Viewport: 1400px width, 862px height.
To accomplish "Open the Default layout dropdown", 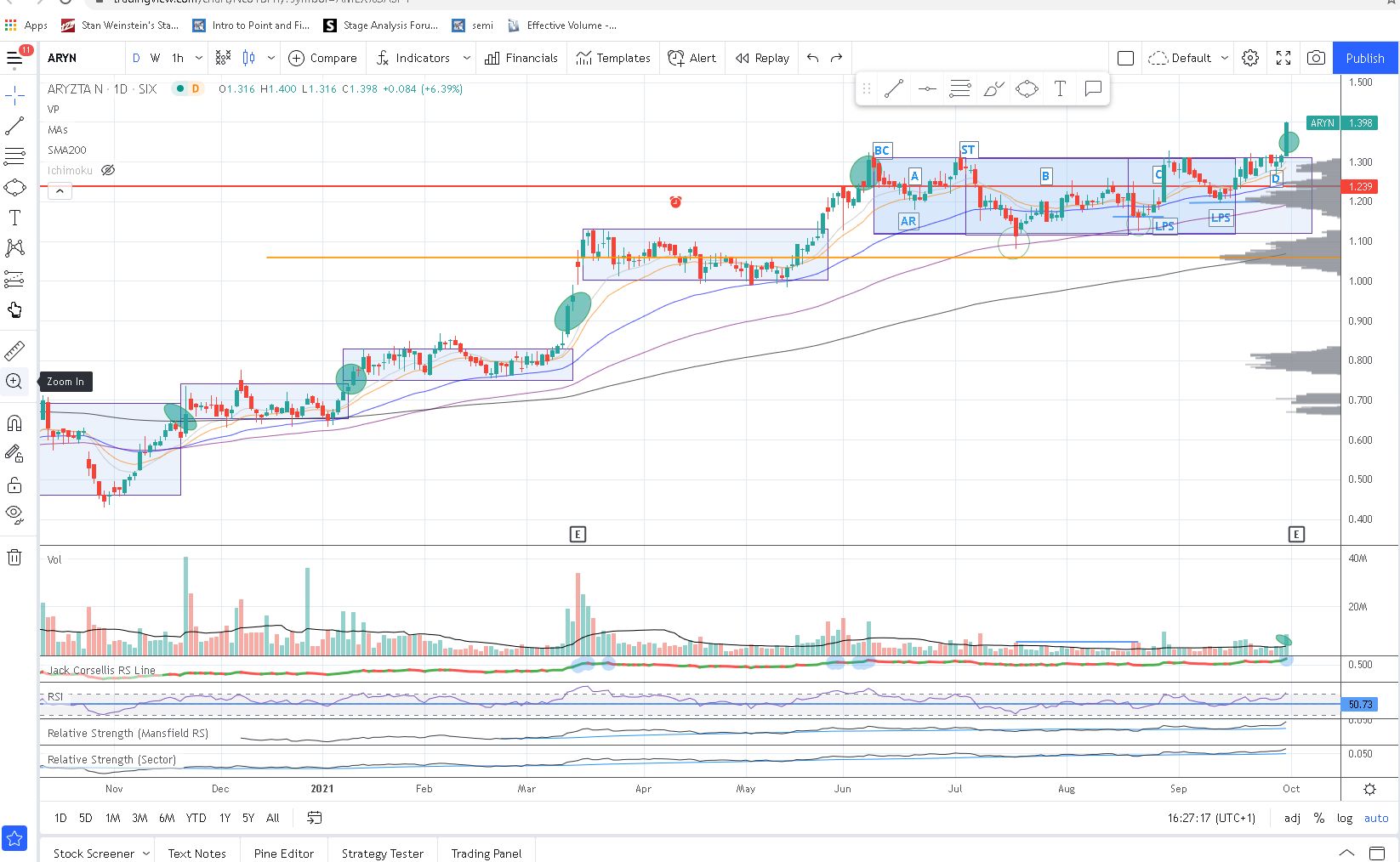I will 1188,58.
